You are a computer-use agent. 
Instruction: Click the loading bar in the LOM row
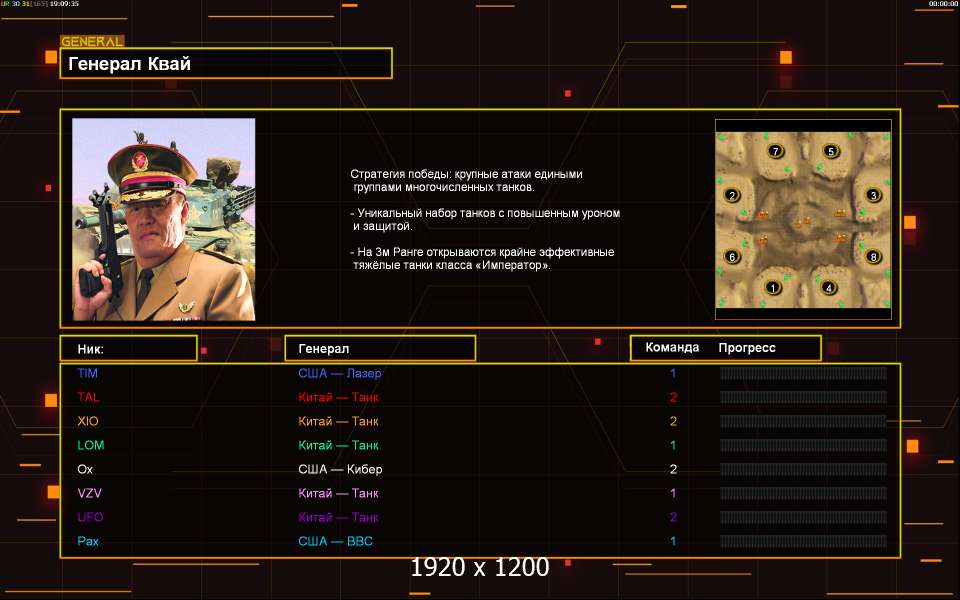coord(803,445)
